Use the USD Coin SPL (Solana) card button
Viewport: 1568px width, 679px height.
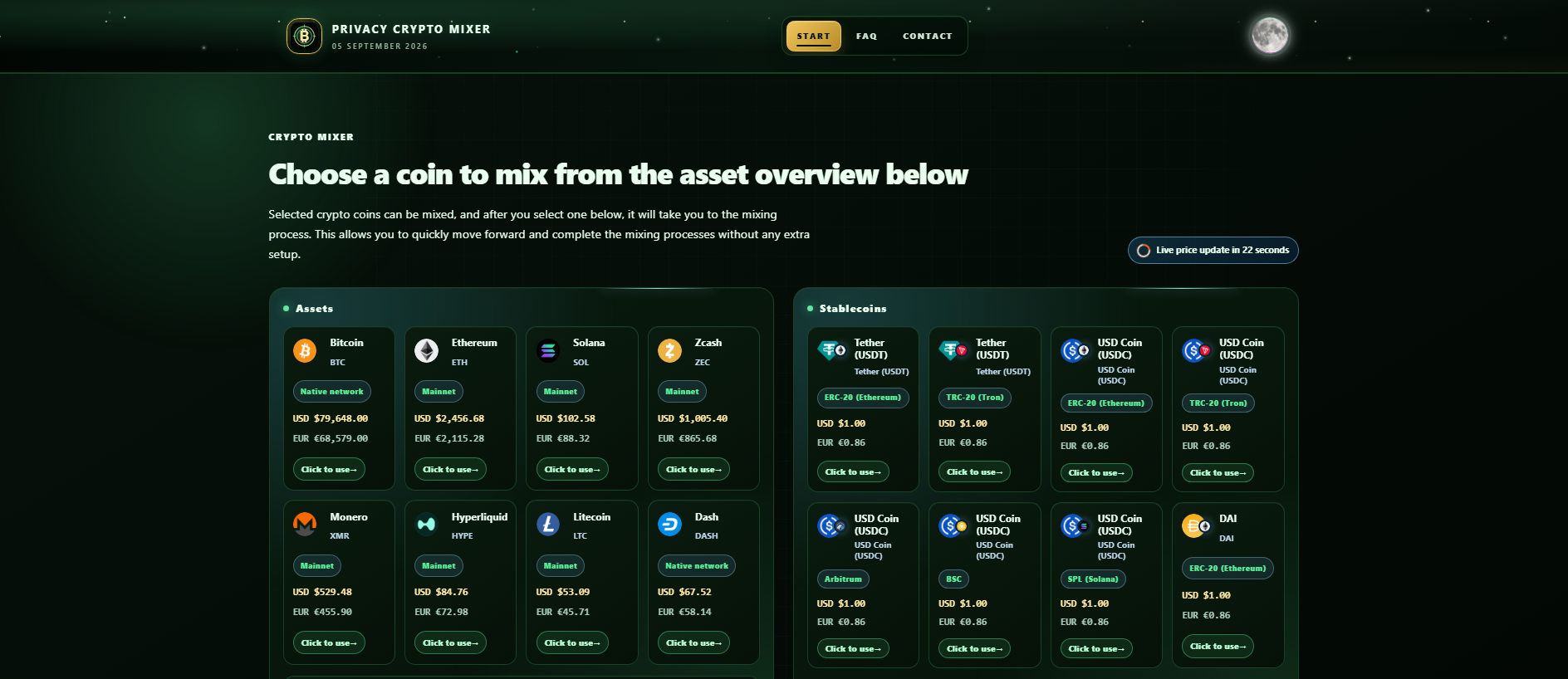pos(1096,649)
